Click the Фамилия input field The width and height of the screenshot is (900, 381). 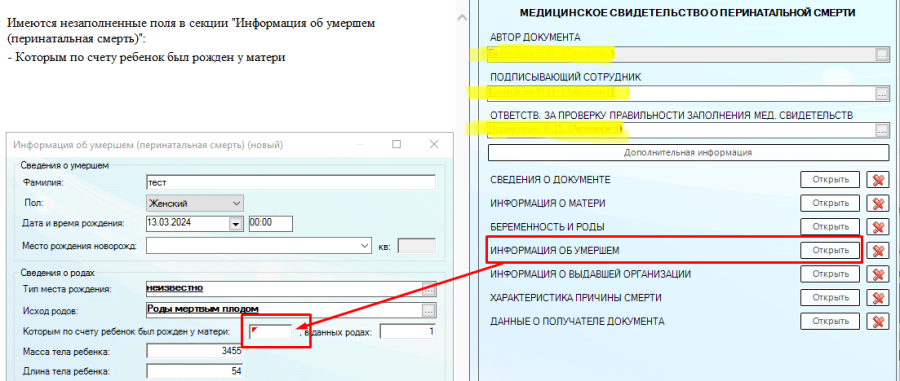tap(291, 182)
